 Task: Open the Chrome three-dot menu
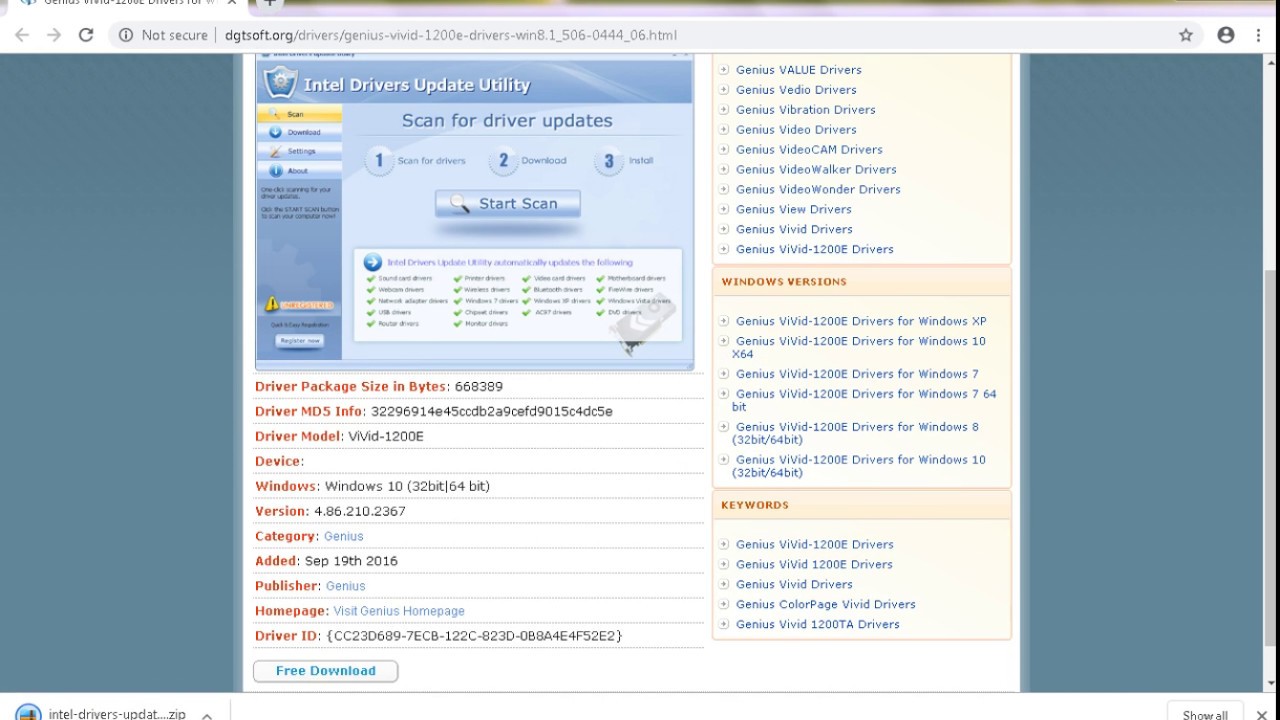point(1258,35)
